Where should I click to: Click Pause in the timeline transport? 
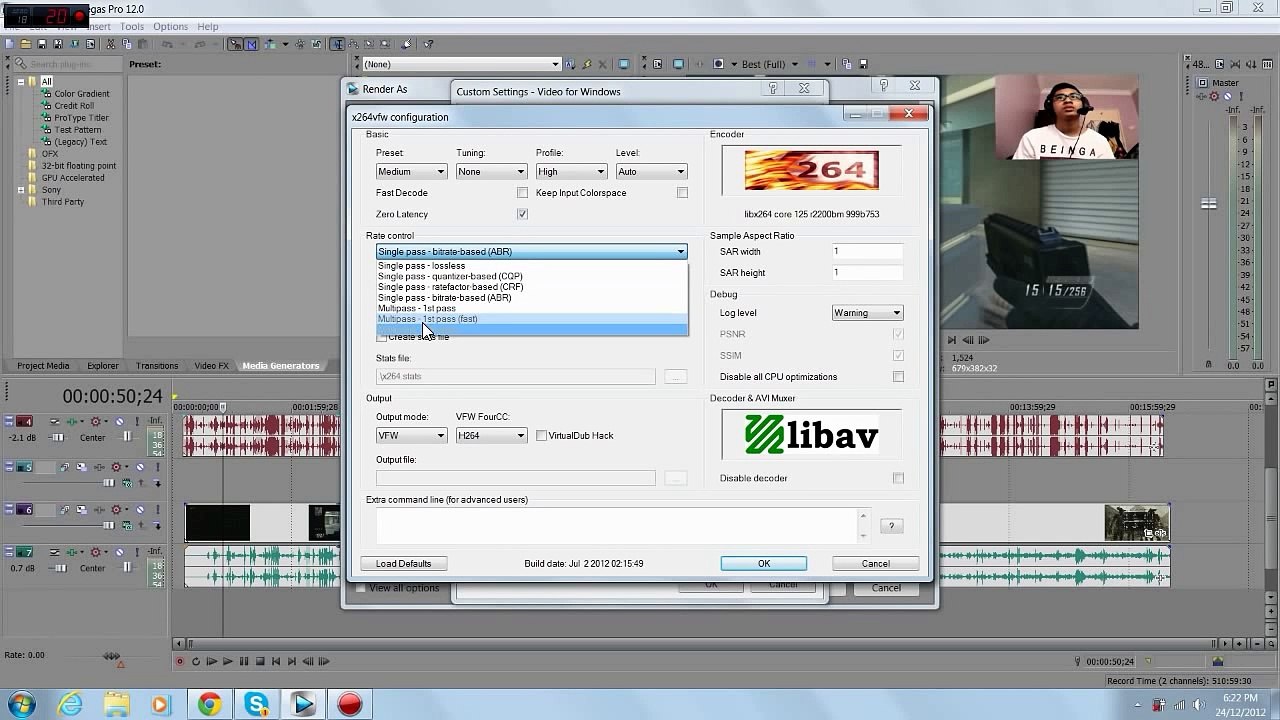tap(244, 661)
